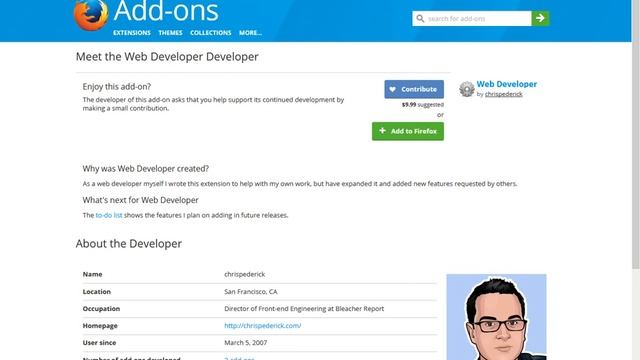The height and width of the screenshot is (360, 640).
Task: Click the page vertical scrollbar thumb
Action: click(x=636, y=135)
